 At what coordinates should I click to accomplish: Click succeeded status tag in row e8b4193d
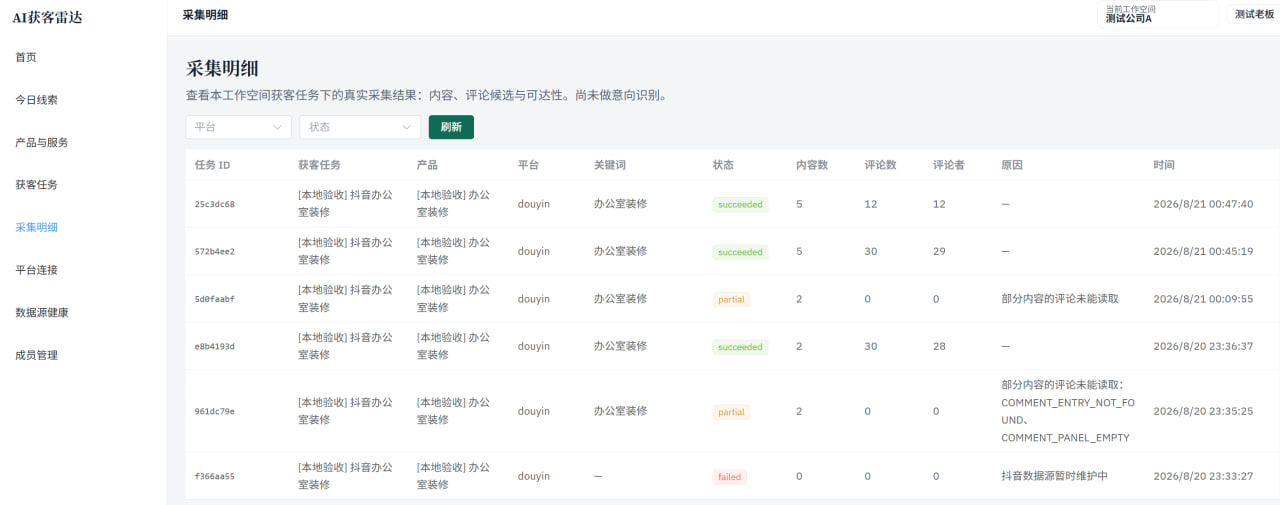740,347
